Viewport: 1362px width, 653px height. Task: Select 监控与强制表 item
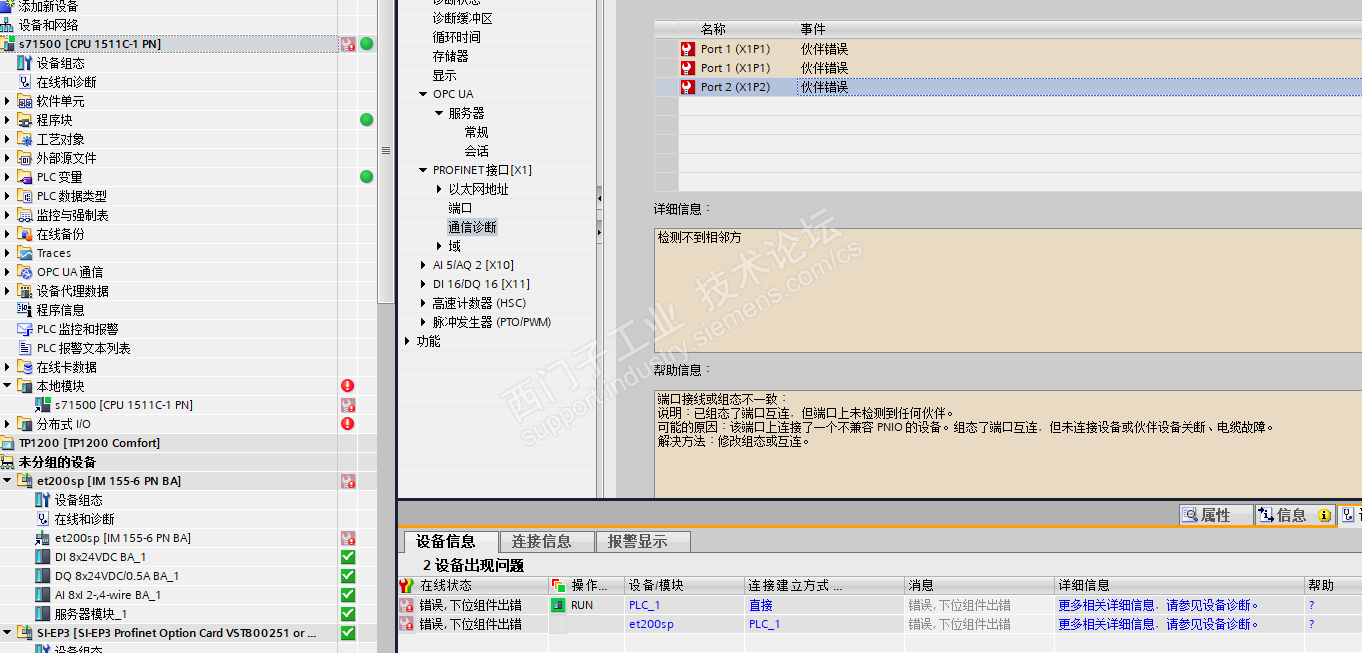coord(72,215)
